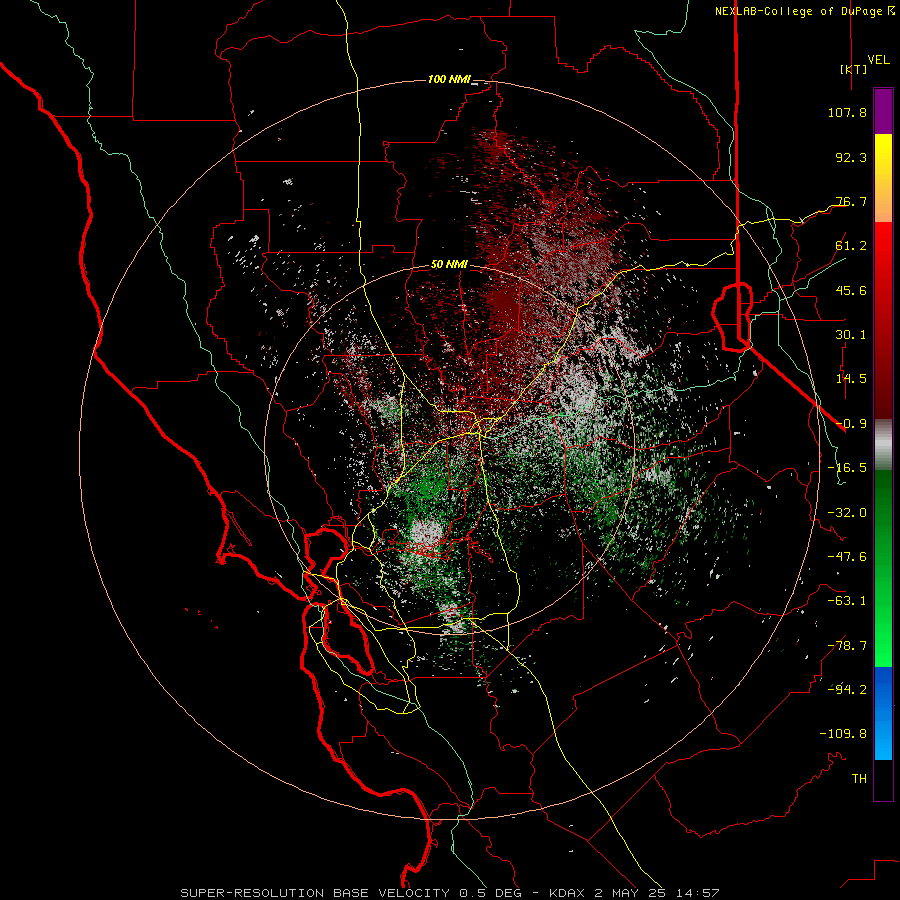Click the [KT] units label

coord(853,69)
